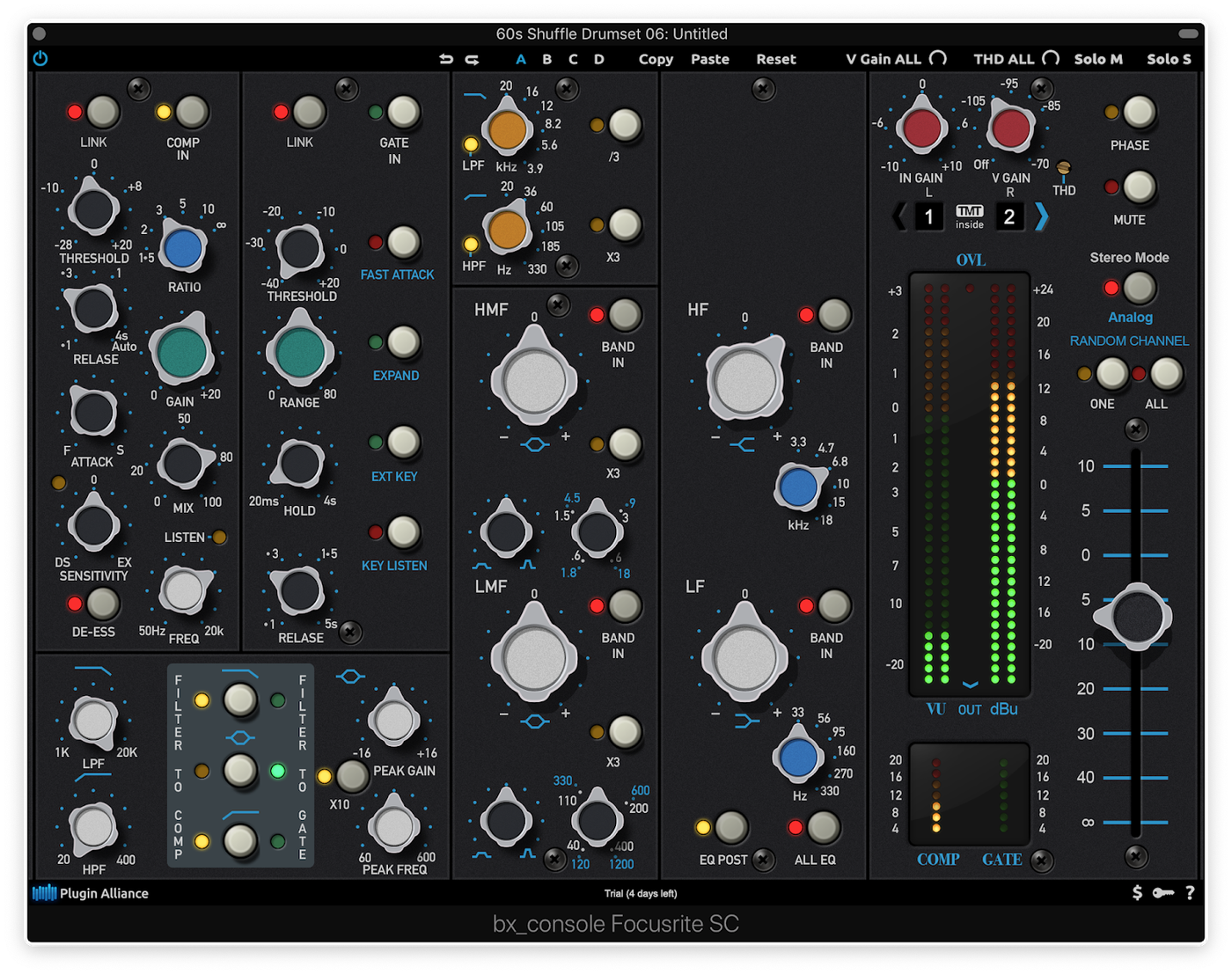Image resolution: width=1232 pixels, height=974 pixels.
Task: Click the THD ALL knob icon
Action: point(1051,58)
